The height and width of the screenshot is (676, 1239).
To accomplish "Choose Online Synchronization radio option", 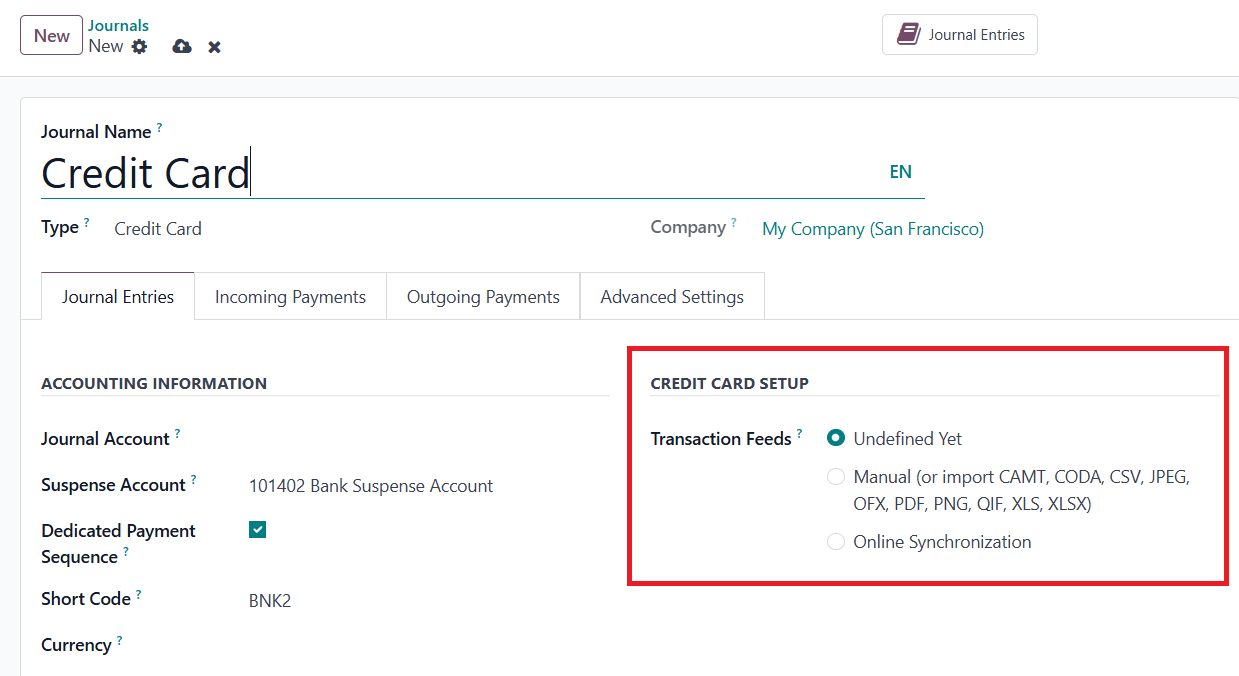I will (x=836, y=542).
